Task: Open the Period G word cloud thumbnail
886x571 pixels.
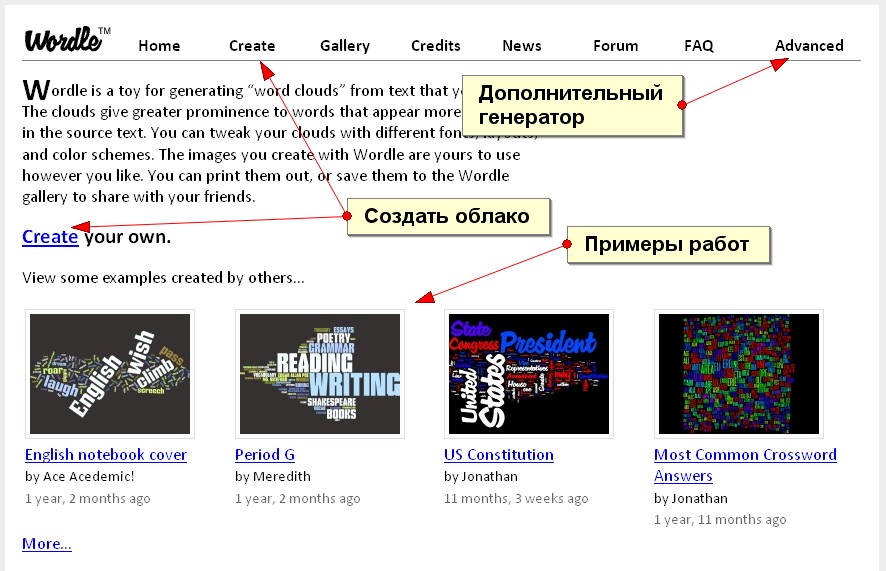Action: coord(320,374)
